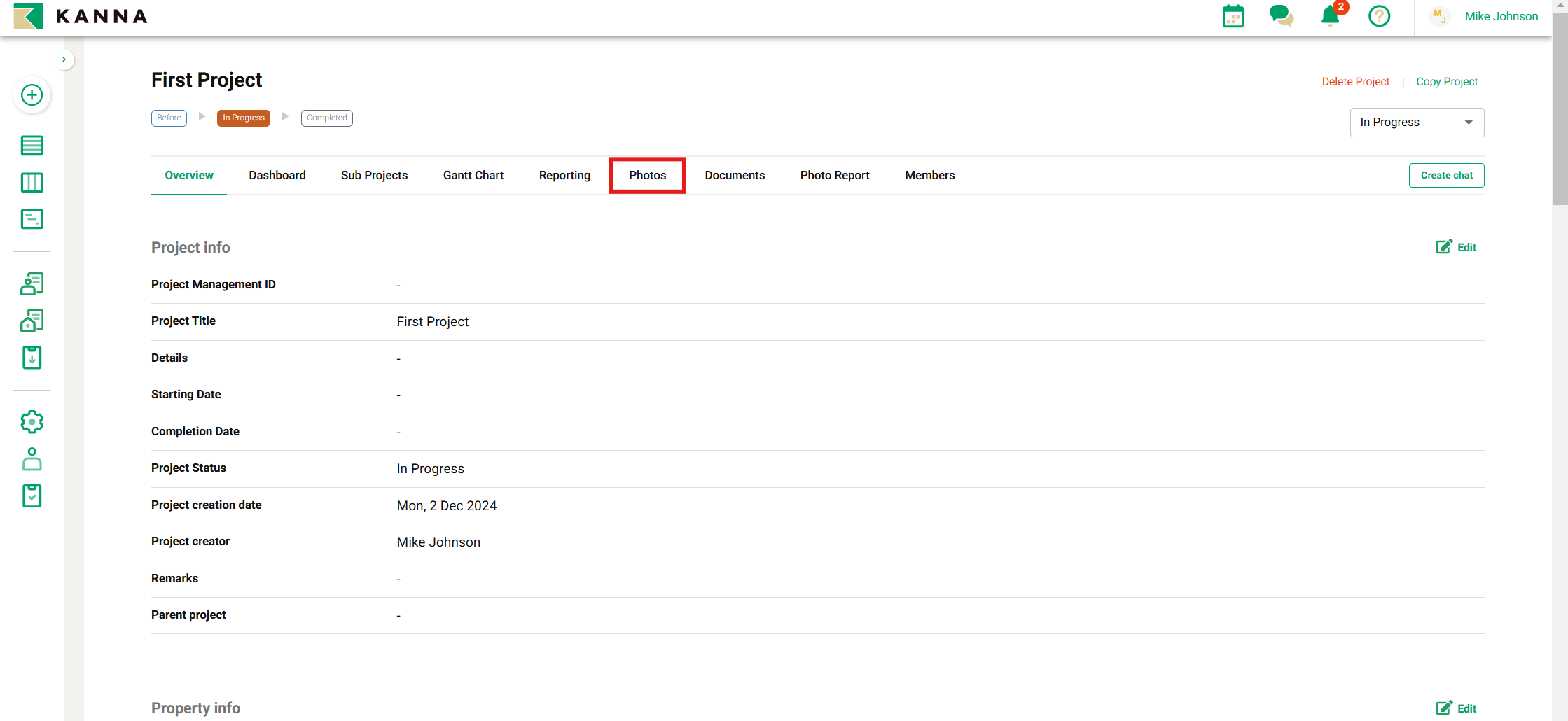Viewport: 1568px width, 721px height.
Task: Click the Create chat button
Action: click(1446, 175)
